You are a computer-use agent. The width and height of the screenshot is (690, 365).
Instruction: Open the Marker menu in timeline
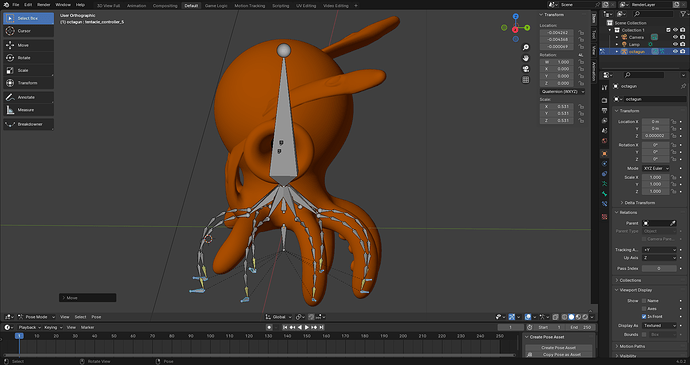88,327
